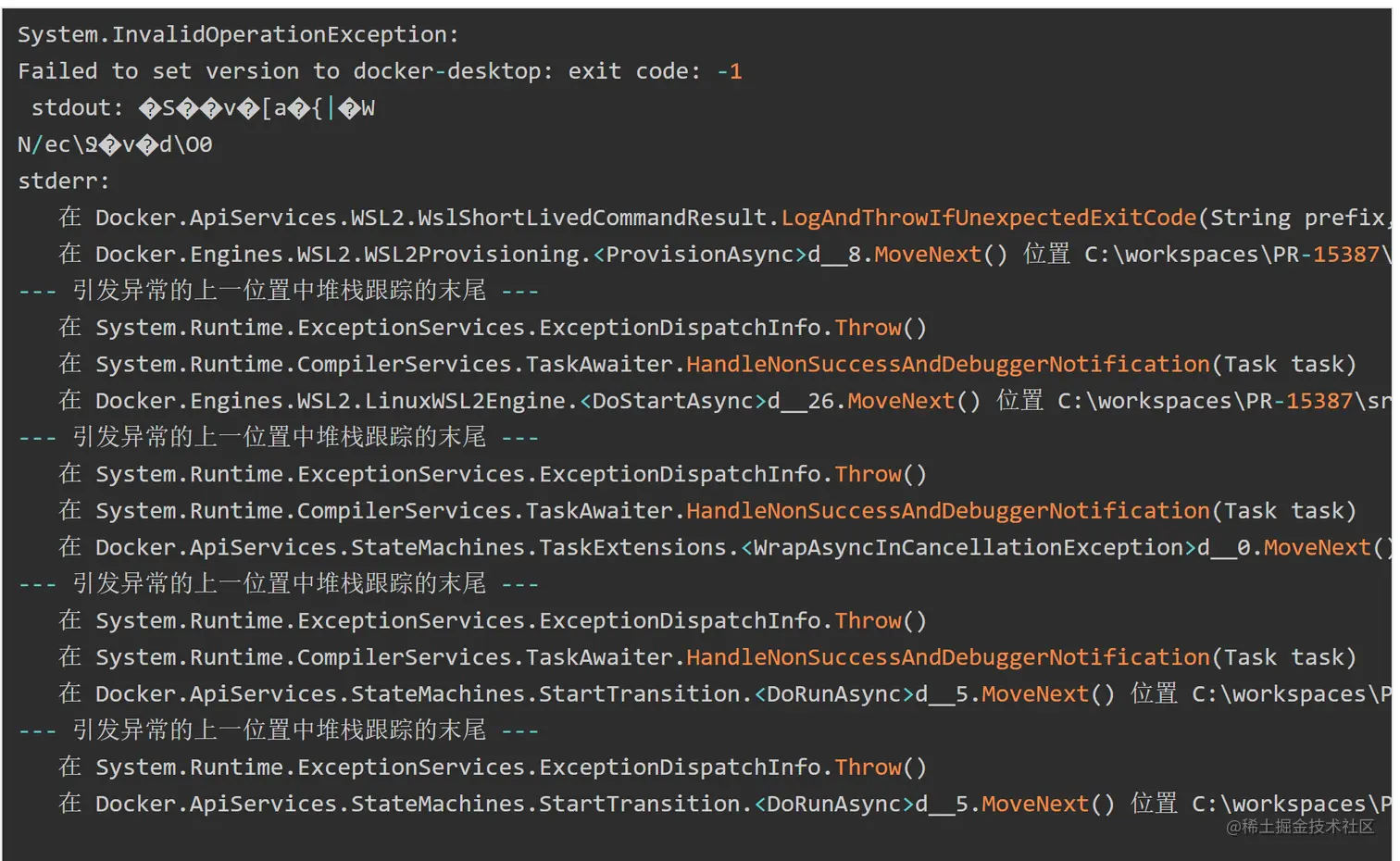
Task: Click the "<DoStartAsync>d__26" frame text
Action: pos(706,401)
